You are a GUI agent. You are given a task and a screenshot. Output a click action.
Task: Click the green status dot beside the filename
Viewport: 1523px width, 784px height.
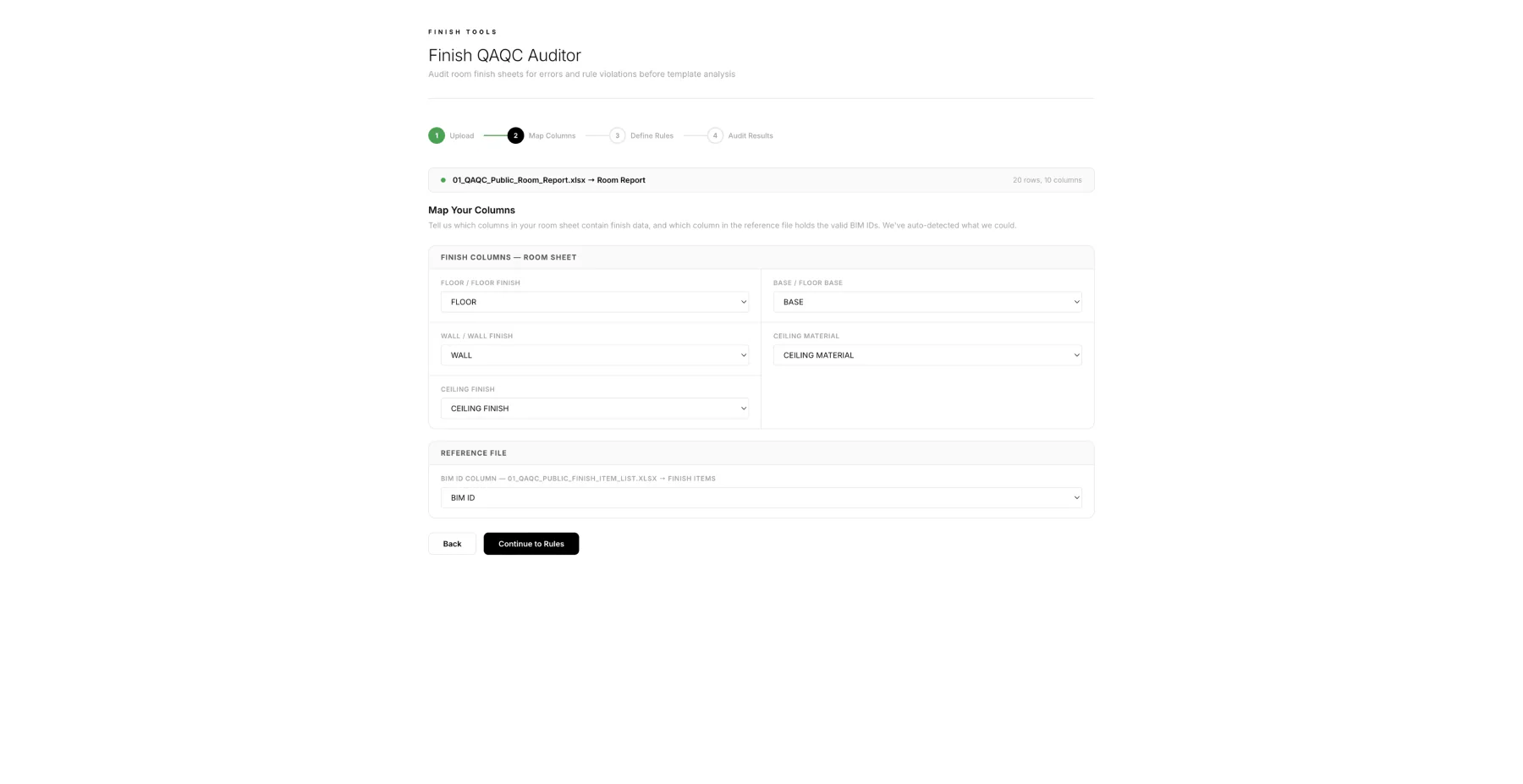click(443, 179)
